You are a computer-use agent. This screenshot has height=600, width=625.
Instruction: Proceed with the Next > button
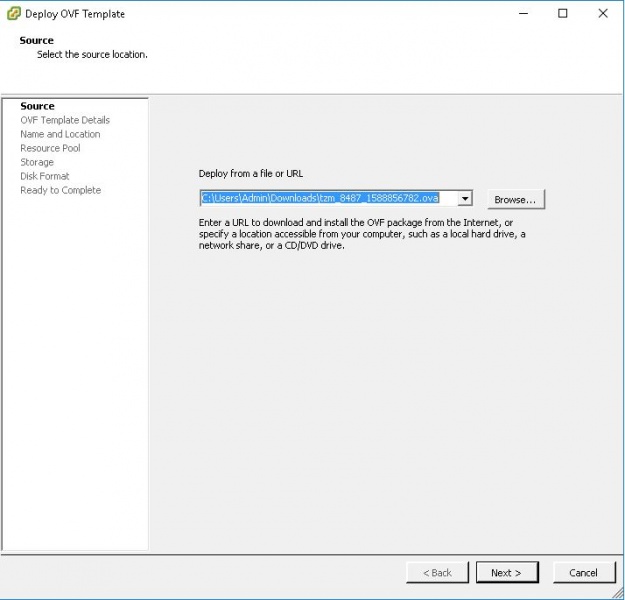[506, 573]
